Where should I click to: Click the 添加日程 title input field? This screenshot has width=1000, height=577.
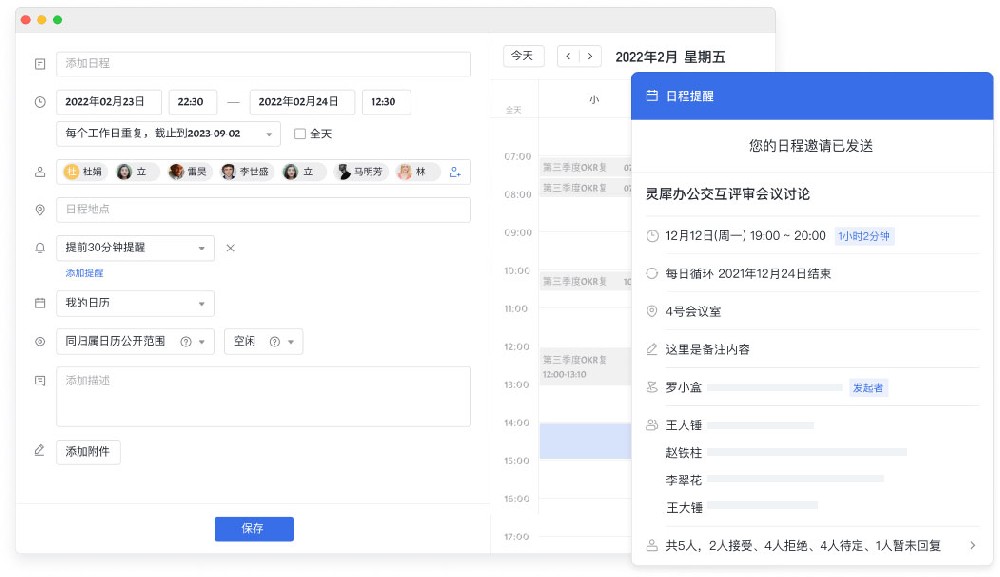263,64
